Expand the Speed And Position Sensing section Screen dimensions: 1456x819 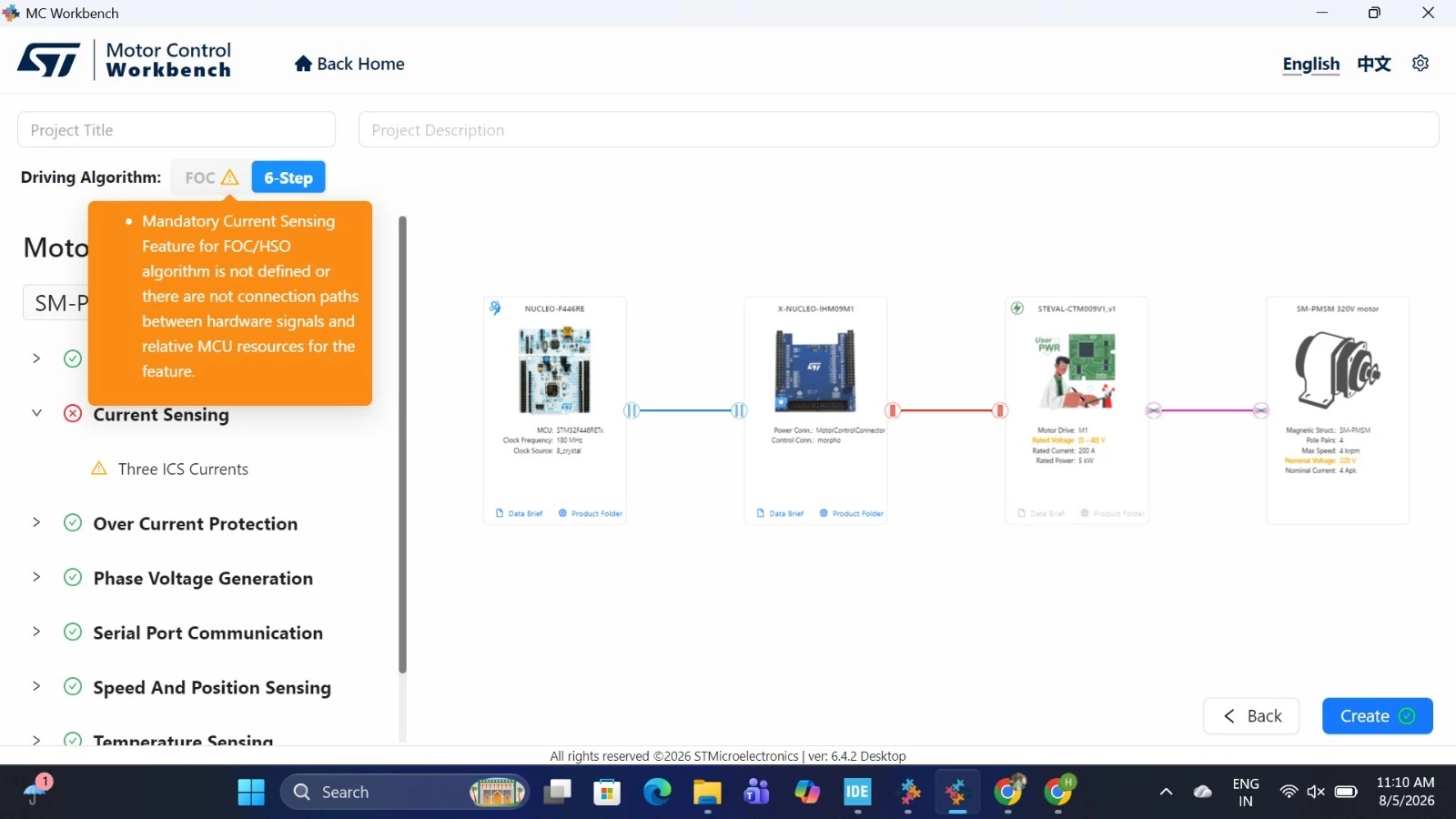pyautogui.click(x=36, y=686)
